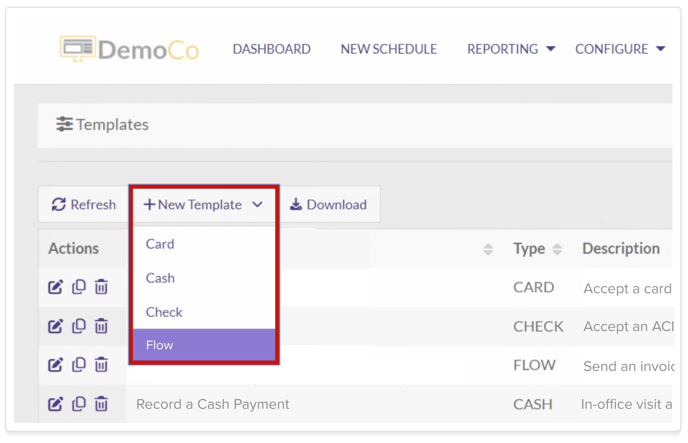The height and width of the screenshot is (443, 688).
Task: Open the Configure dropdown
Action: 619,49
